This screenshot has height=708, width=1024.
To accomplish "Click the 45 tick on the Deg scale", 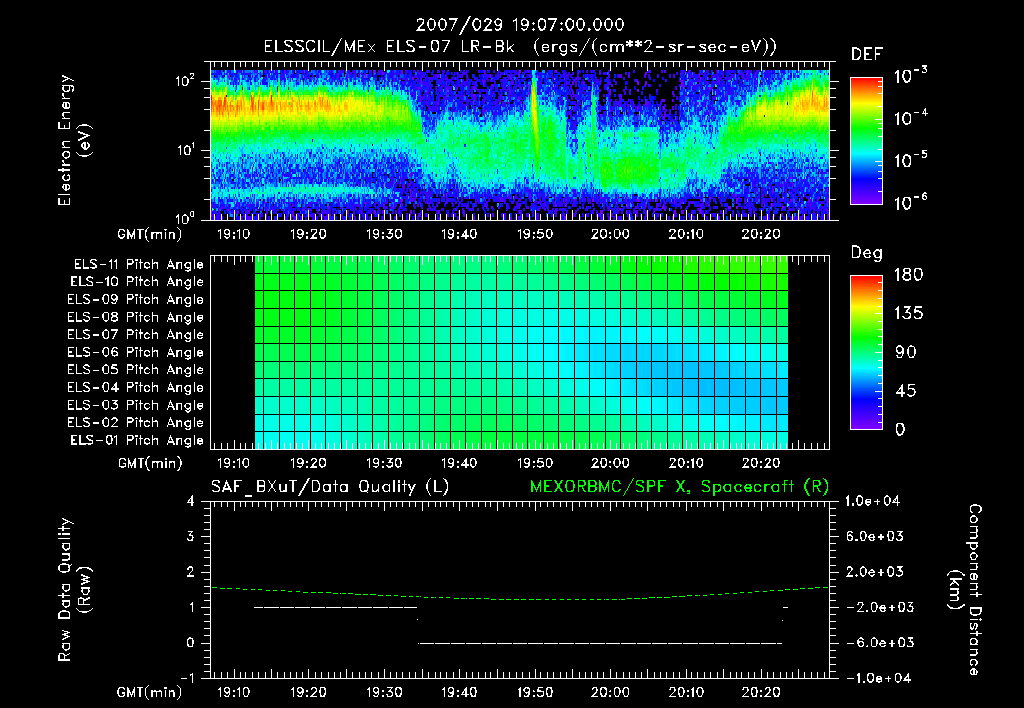I will [906, 391].
